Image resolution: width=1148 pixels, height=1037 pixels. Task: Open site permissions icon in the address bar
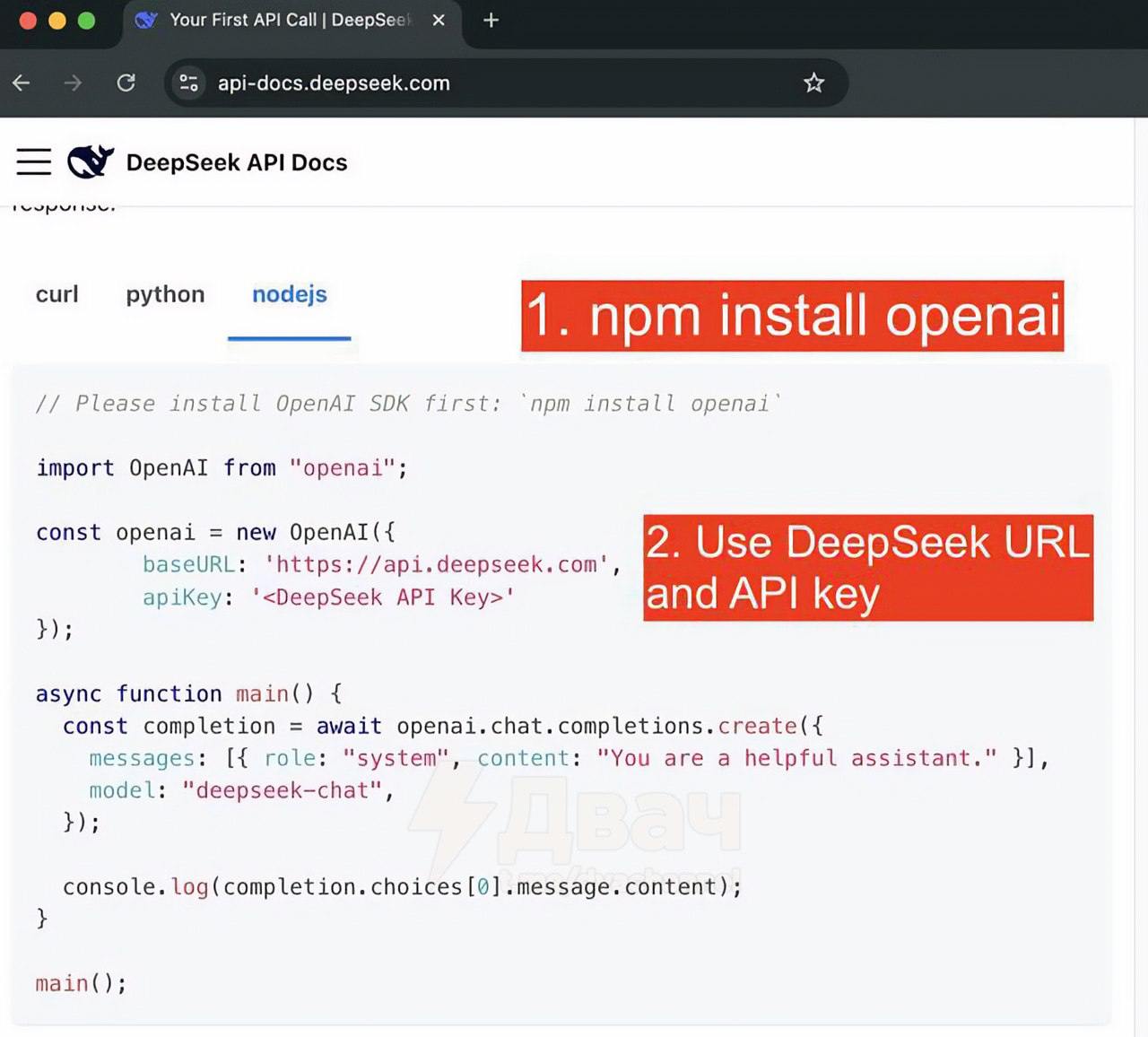(188, 83)
